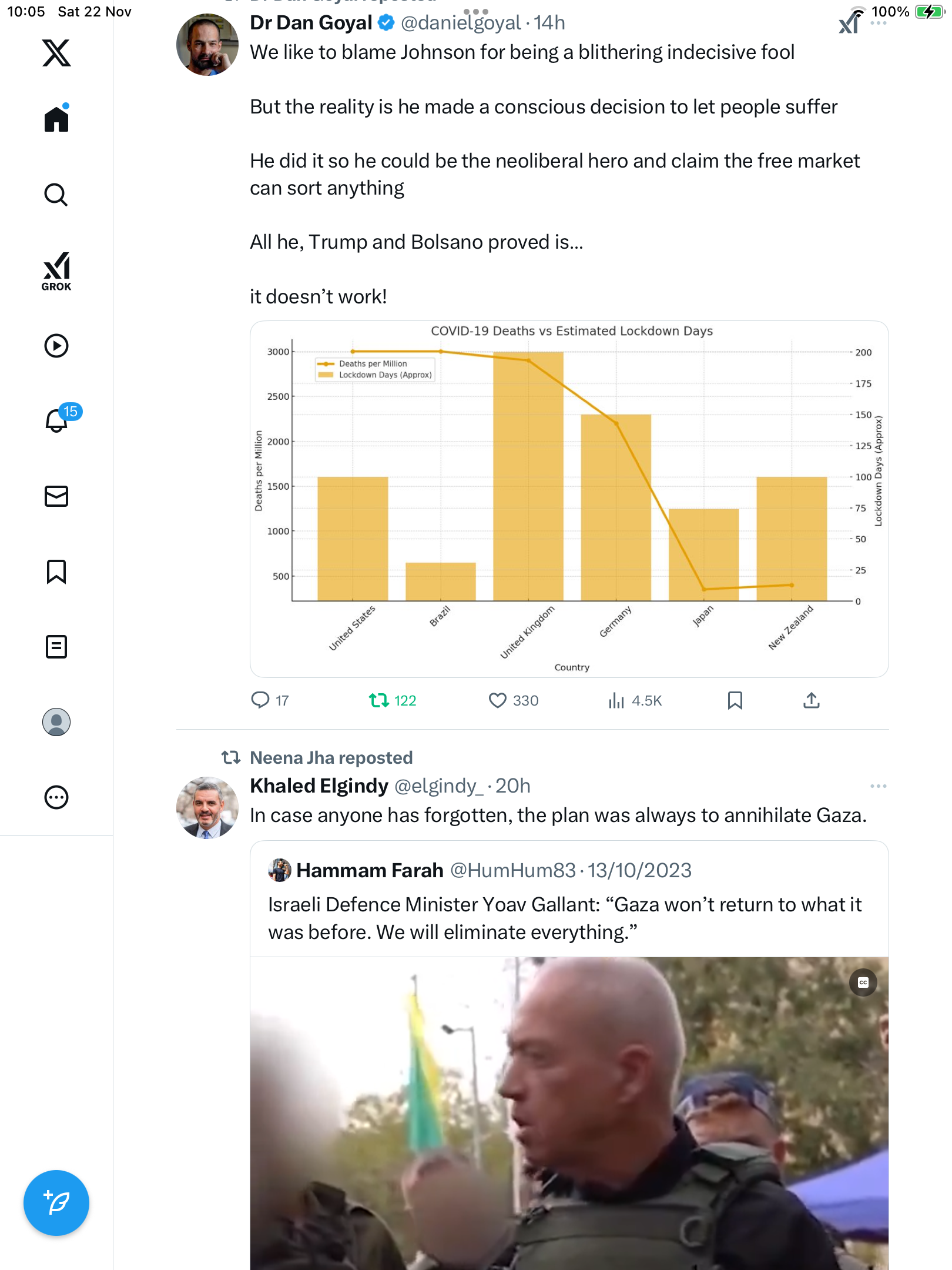The width and height of the screenshot is (952, 1270).
Task: Bookmark Dr Dan Goyal's post
Action: click(x=735, y=700)
